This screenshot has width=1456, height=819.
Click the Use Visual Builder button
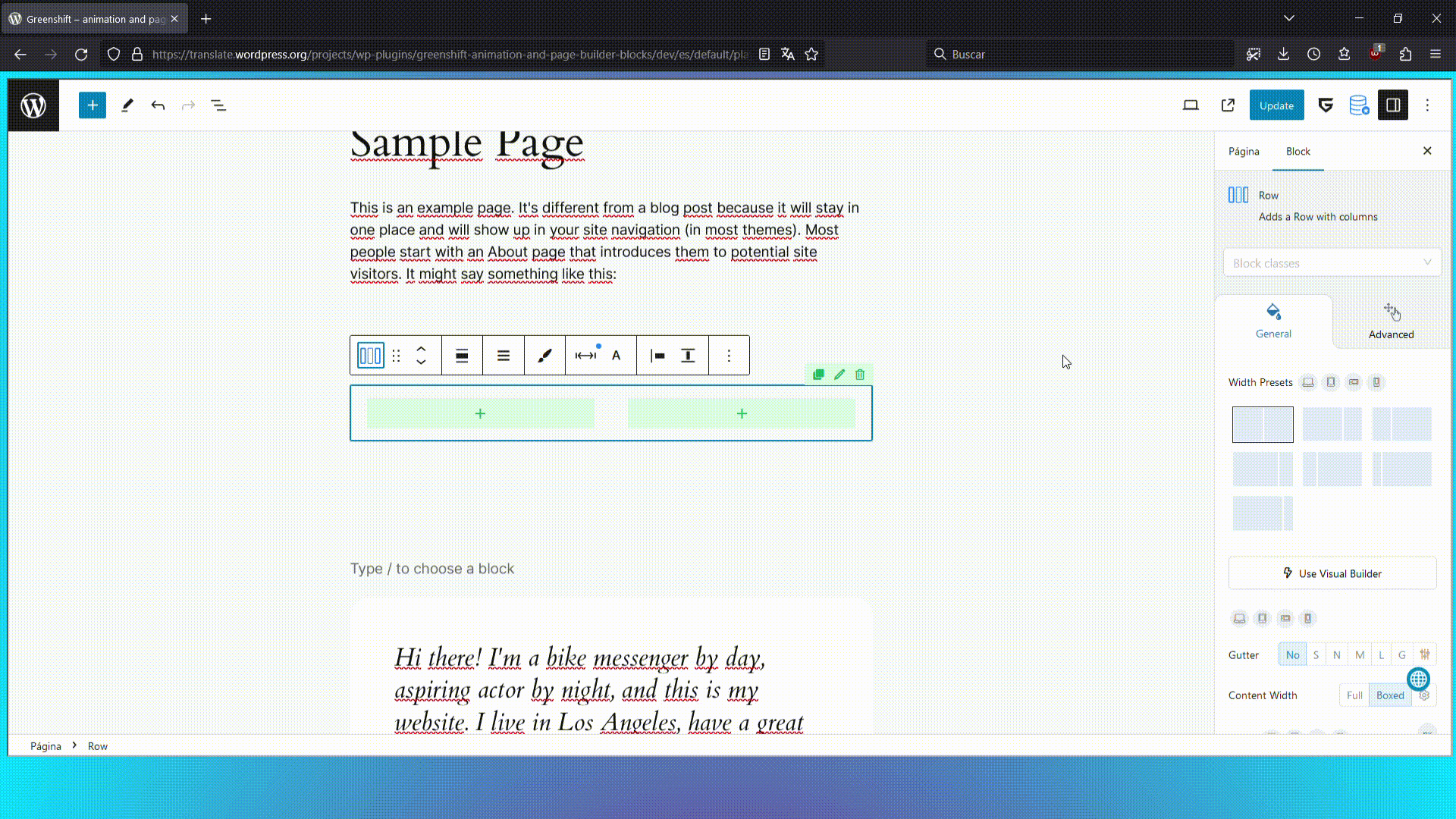point(1332,573)
